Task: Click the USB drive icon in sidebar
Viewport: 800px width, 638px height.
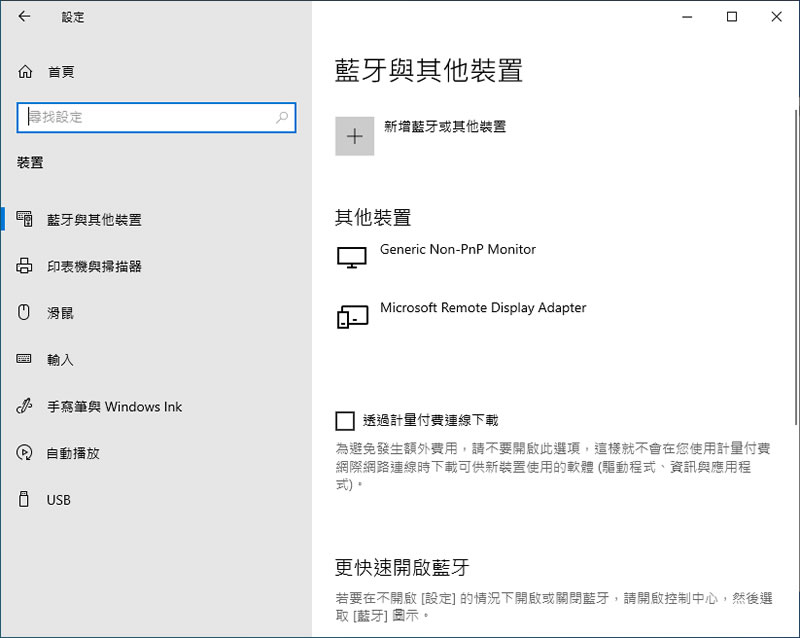Action: 23,499
